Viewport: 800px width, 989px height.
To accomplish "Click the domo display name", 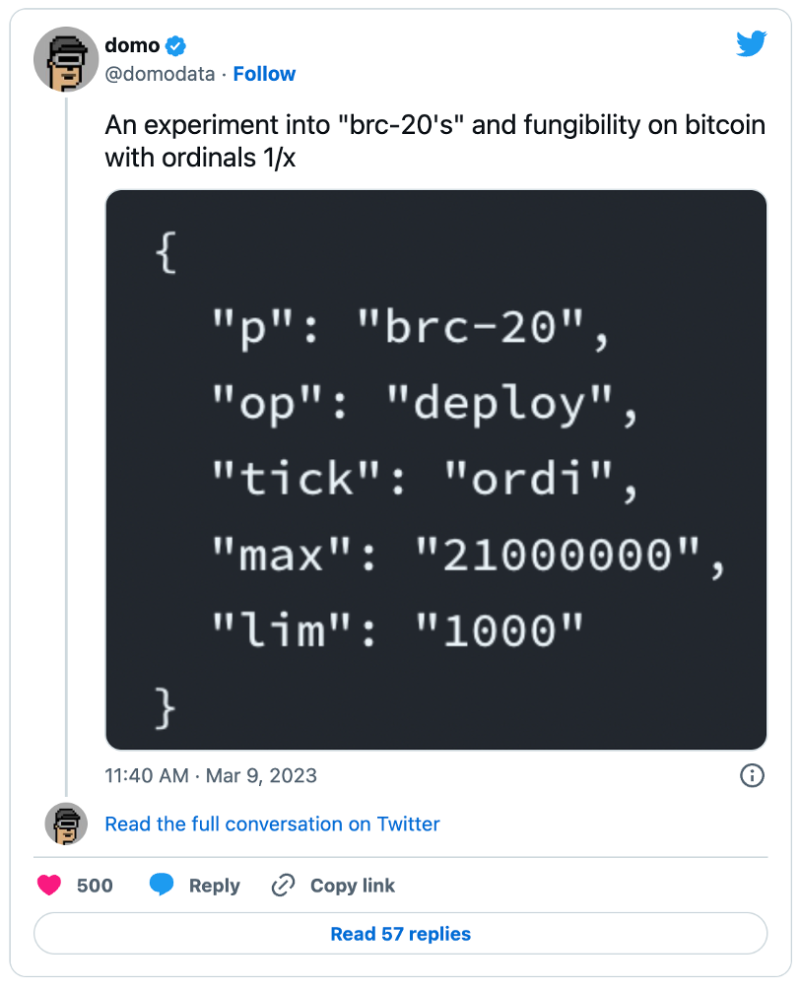I will (132, 45).
